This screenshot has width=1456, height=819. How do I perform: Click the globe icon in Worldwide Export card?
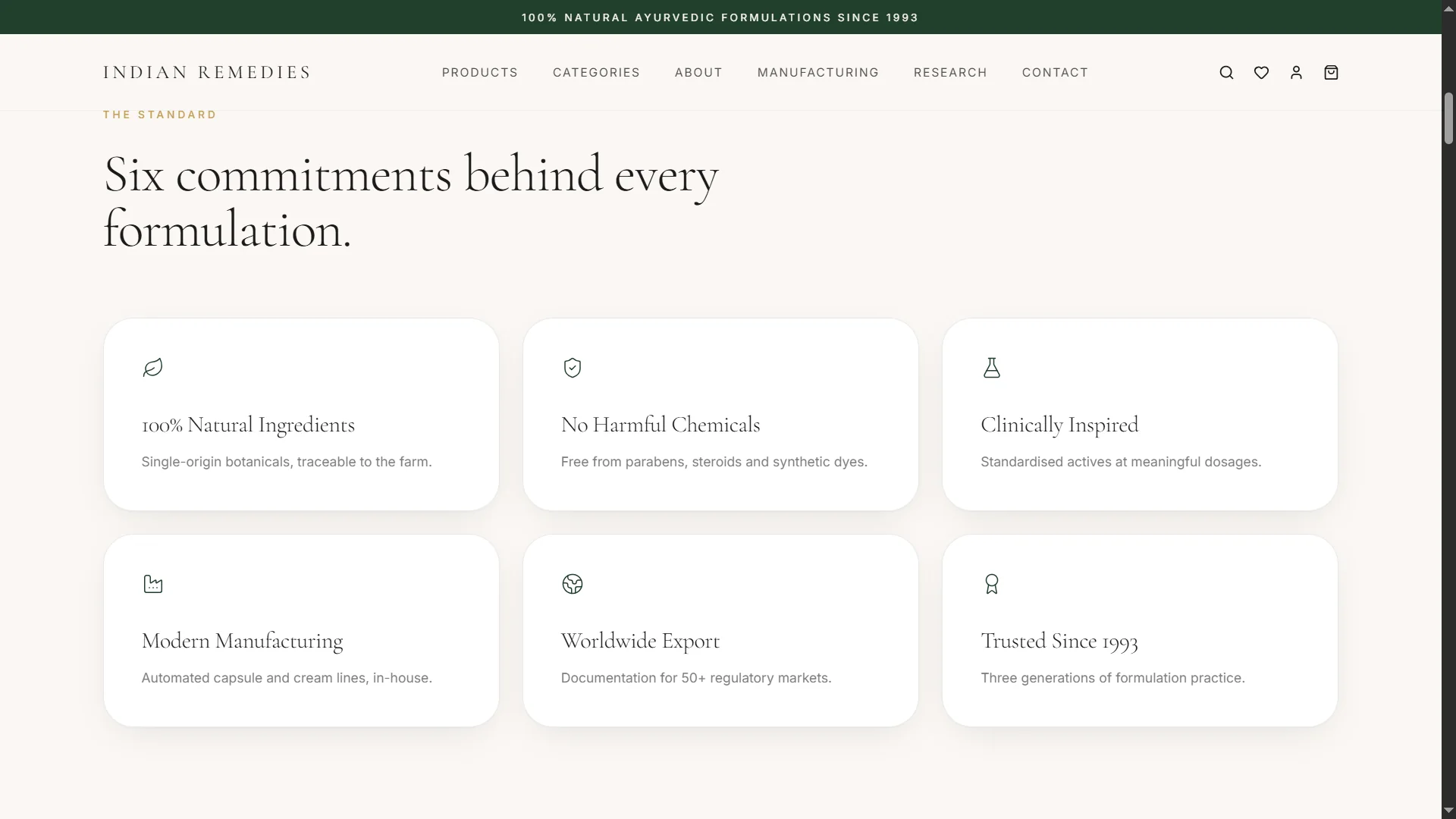(573, 584)
